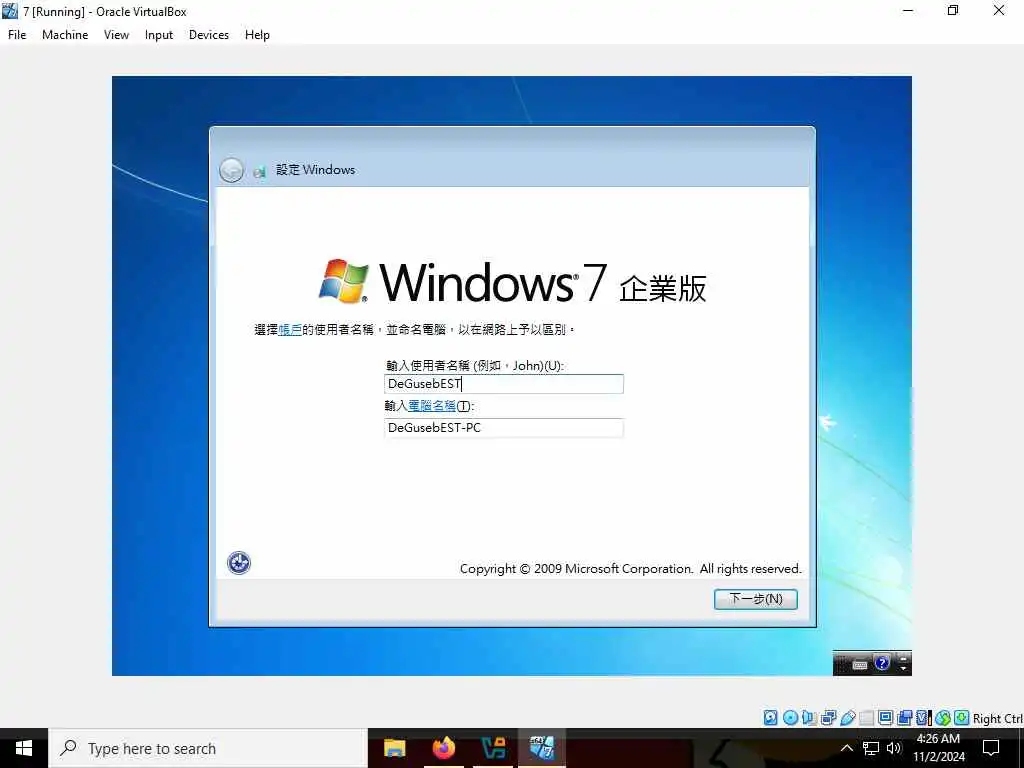1024x768 pixels.
Task: Click the display indicator in VirtualBox status bar
Action: coord(886,718)
